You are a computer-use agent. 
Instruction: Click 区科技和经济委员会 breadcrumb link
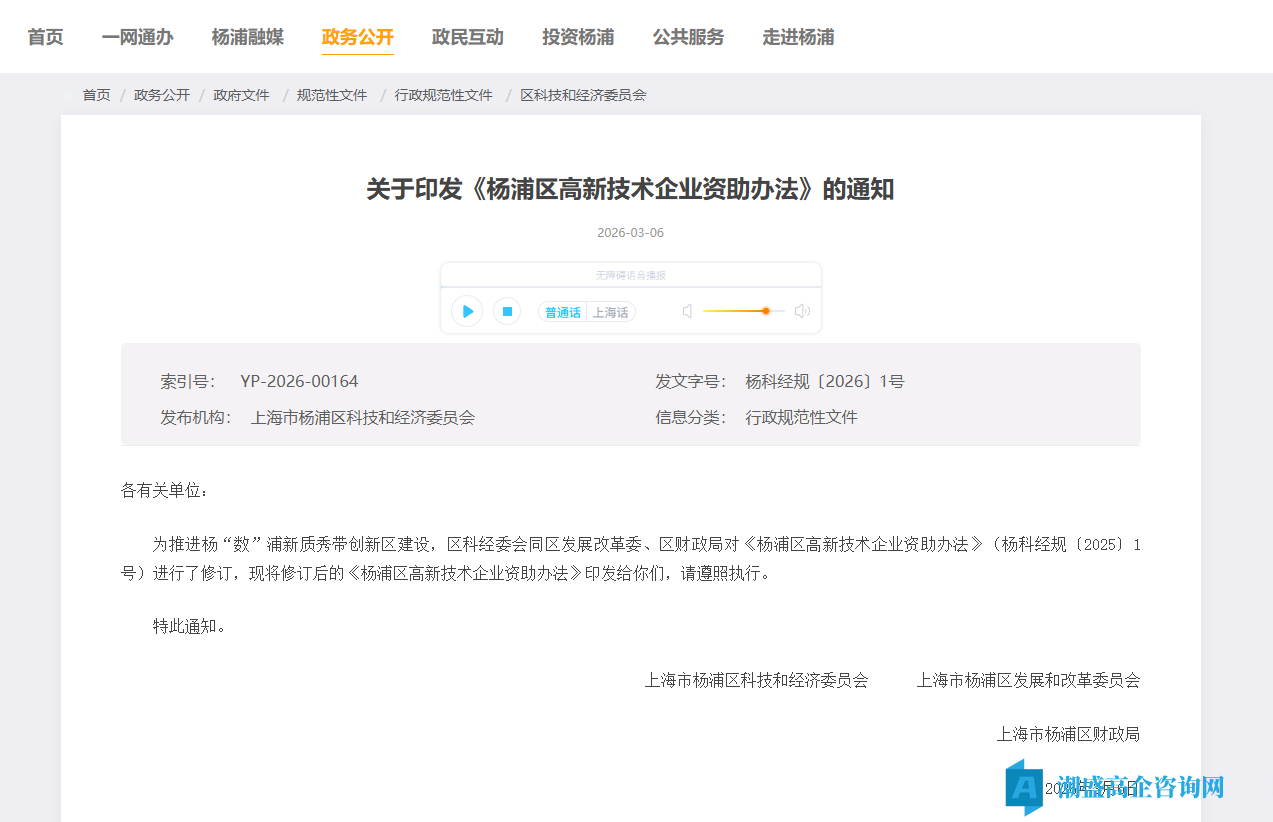click(583, 95)
